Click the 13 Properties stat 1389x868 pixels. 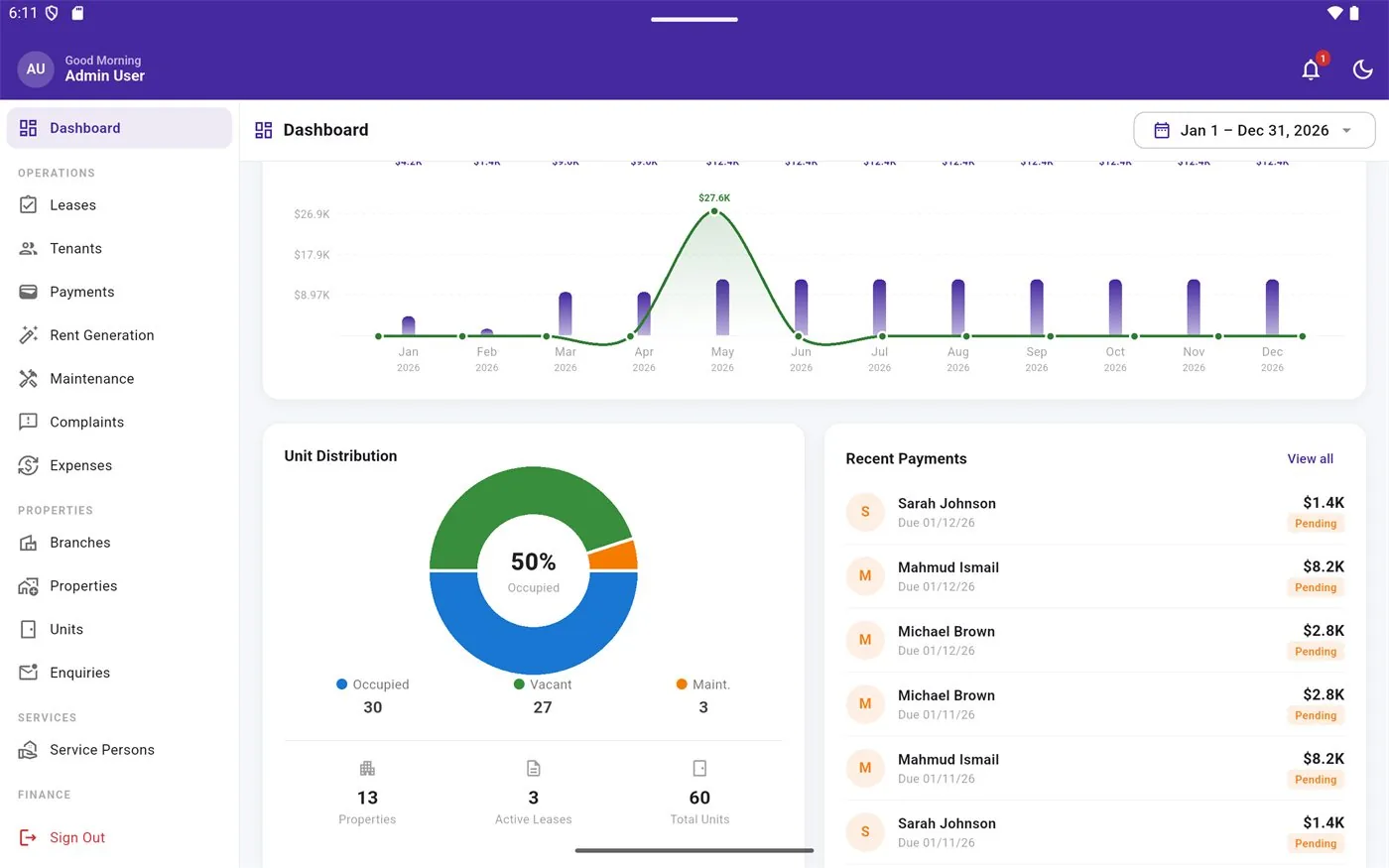pos(367,794)
